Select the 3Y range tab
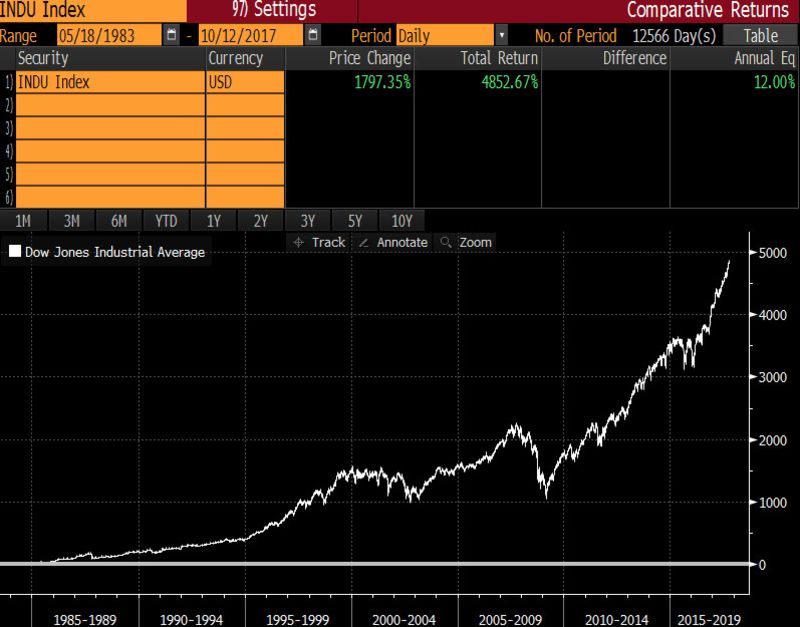The width and height of the screenshot is (800, 627). [308, 221]
